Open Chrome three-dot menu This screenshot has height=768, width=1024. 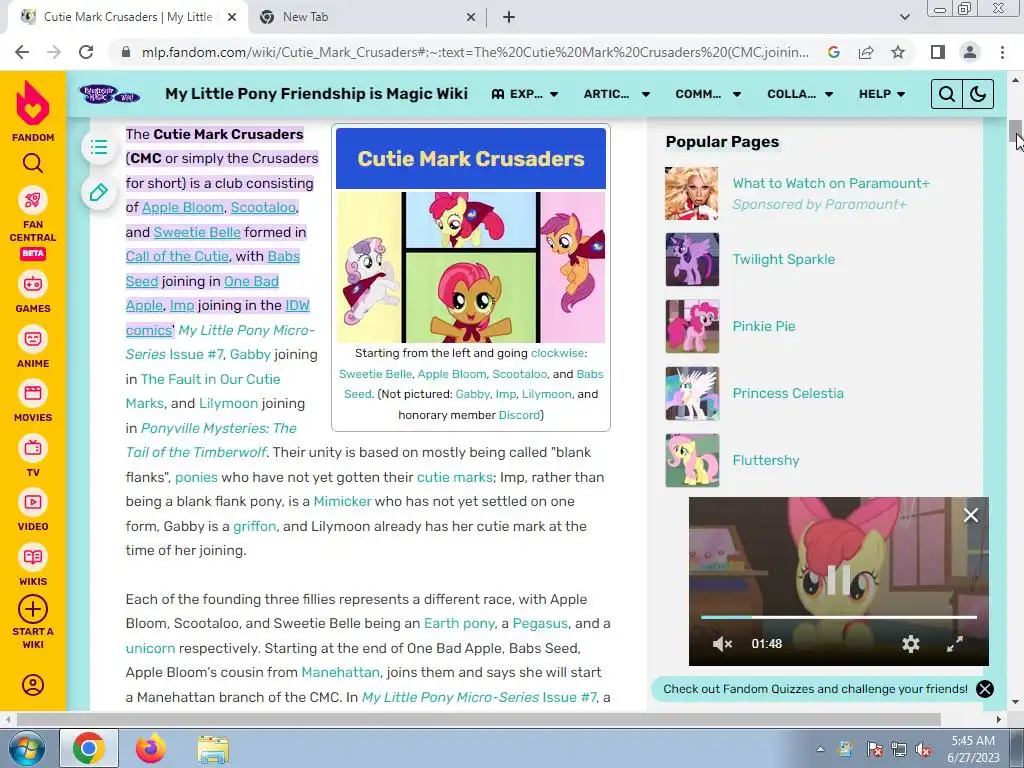(1002, 52)
